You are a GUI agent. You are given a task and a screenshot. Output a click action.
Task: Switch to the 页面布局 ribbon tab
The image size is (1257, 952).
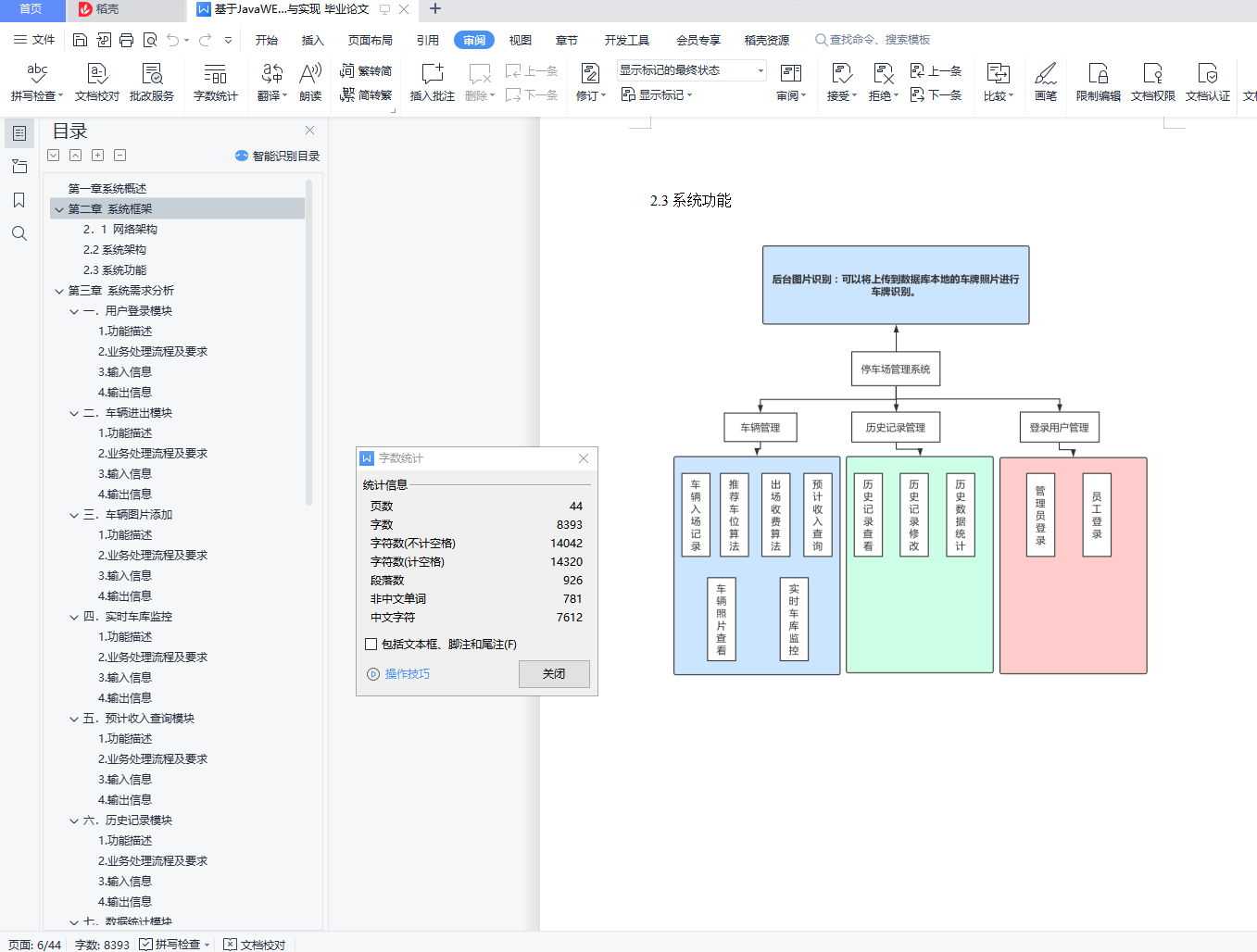[x=371, y=40]
